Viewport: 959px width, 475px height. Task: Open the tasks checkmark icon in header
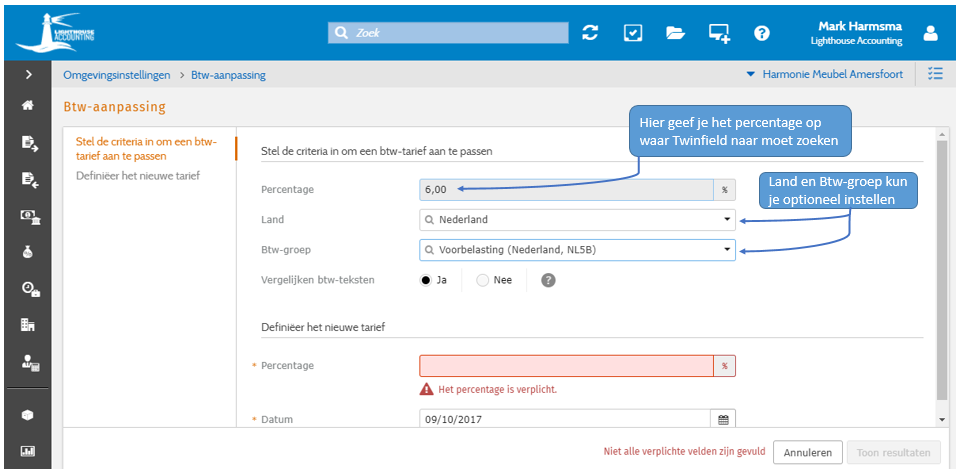(x=633, y=33)
